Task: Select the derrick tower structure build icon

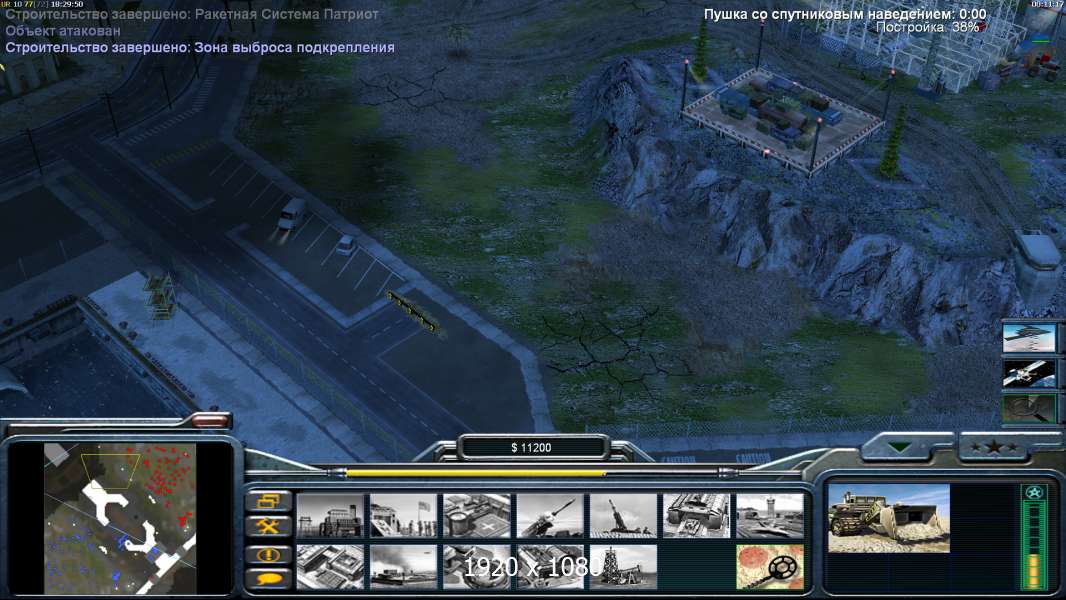Action: (x=623, y=567)
